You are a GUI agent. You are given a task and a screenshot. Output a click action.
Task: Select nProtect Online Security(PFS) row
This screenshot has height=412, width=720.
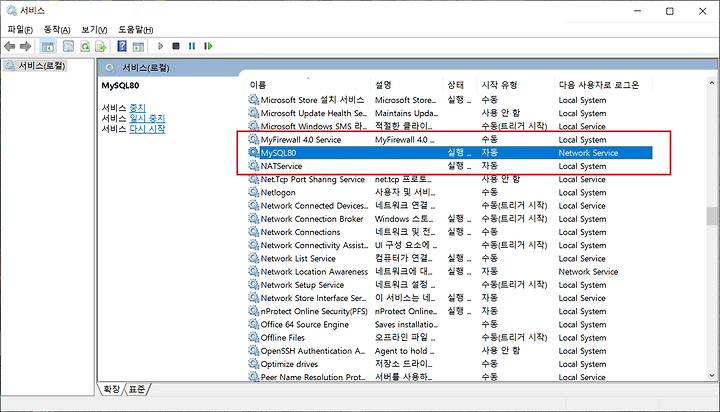point(450,311)
